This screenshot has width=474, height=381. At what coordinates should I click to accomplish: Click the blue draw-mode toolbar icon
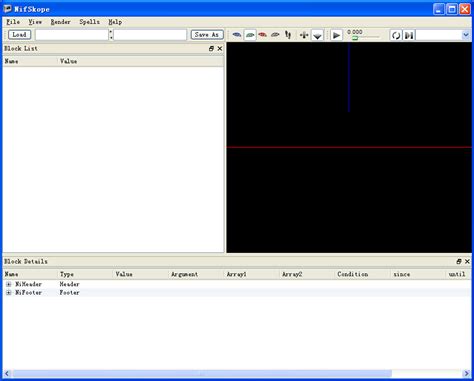coord(237,35)
